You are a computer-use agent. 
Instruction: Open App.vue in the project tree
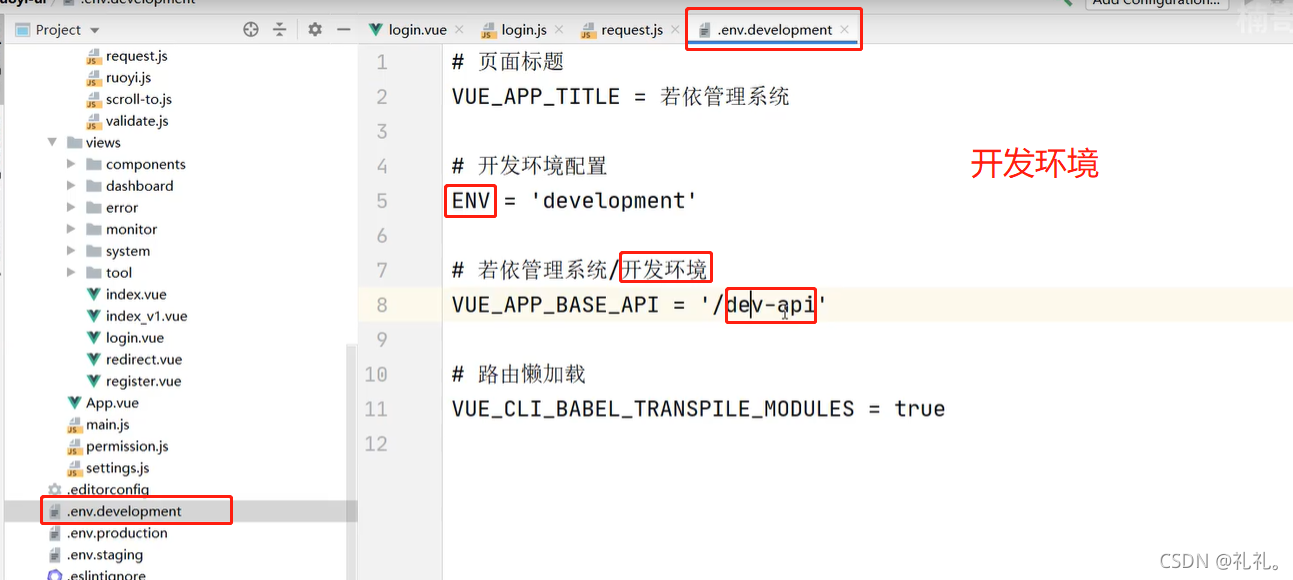click(112, 403)
